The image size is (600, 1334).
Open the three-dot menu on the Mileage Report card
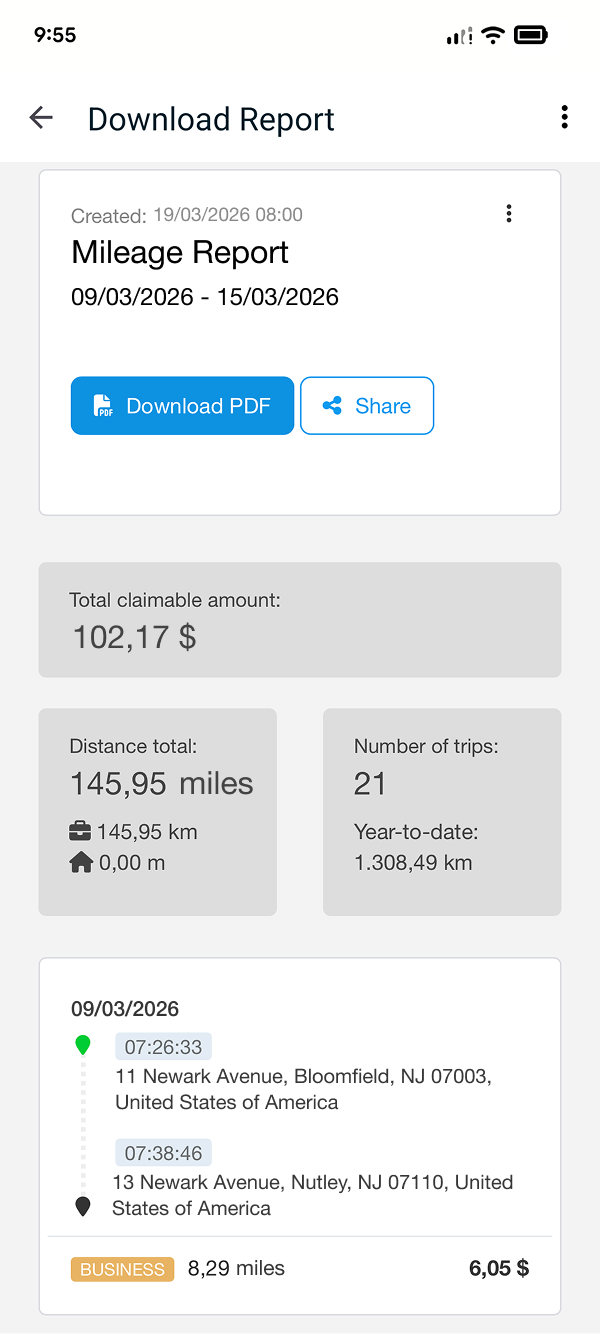509,213
